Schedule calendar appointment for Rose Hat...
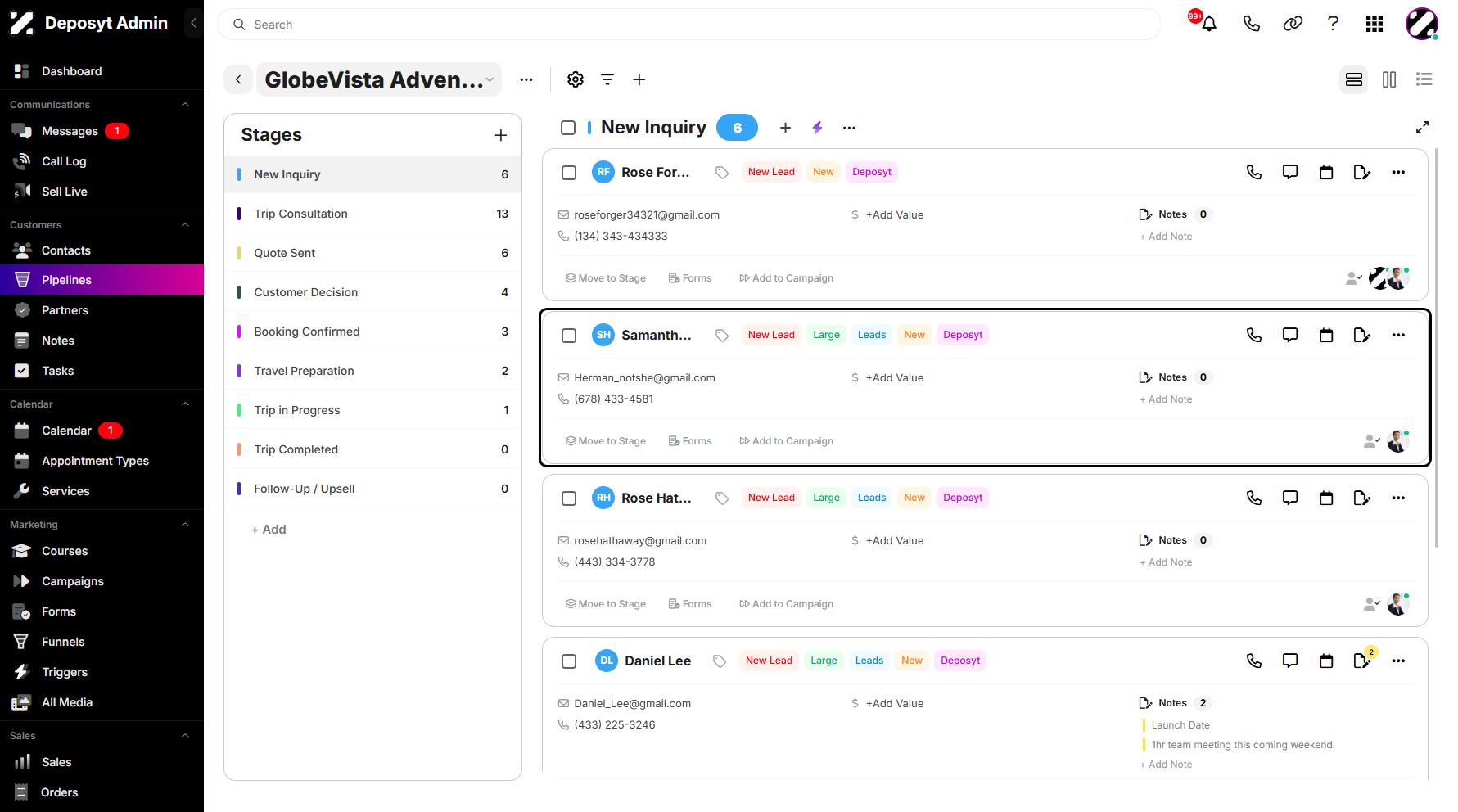This screenshot has height=812, width=1458. click(1326, 498)
